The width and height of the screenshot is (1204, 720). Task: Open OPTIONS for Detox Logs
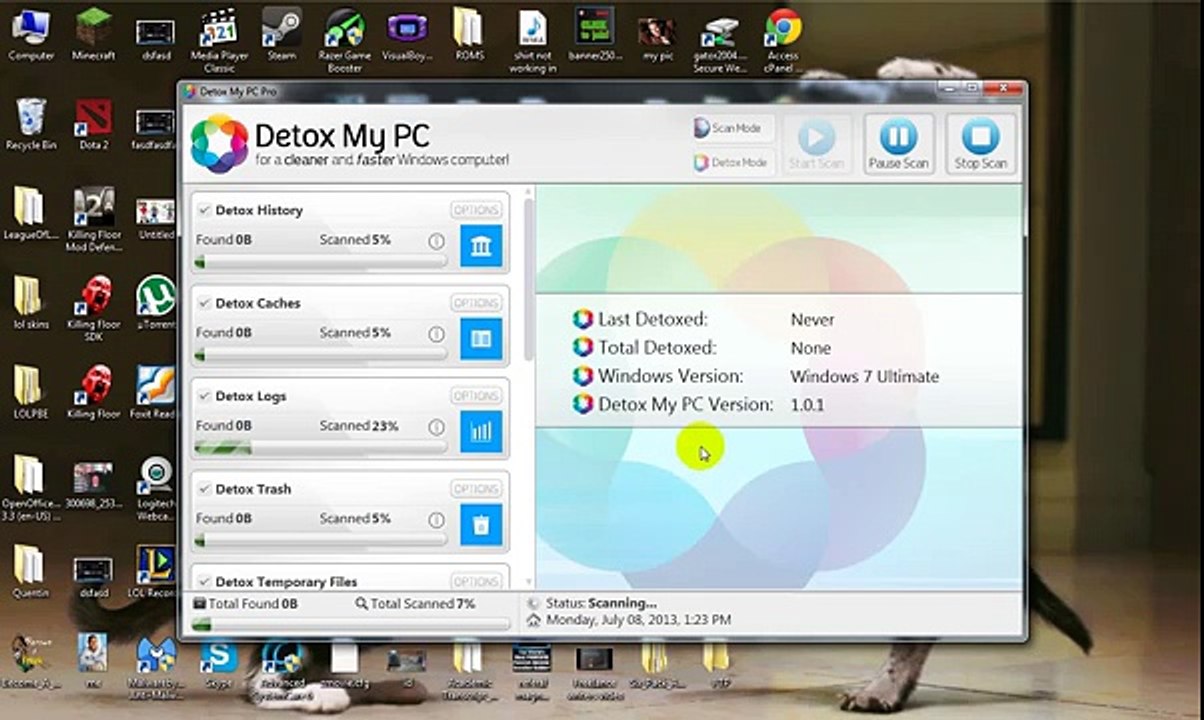pyautogui.click(x=476, y=396)
